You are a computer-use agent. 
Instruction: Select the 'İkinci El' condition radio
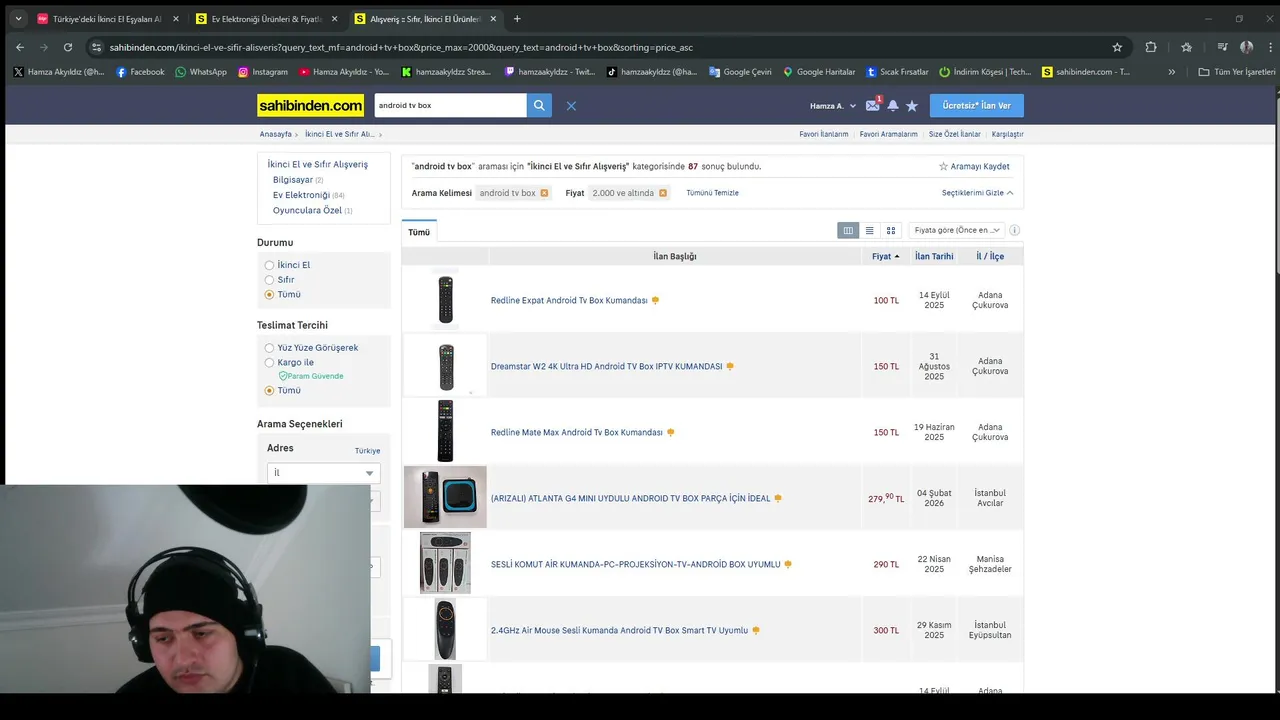pyautogui.click(x=269, y=265)
